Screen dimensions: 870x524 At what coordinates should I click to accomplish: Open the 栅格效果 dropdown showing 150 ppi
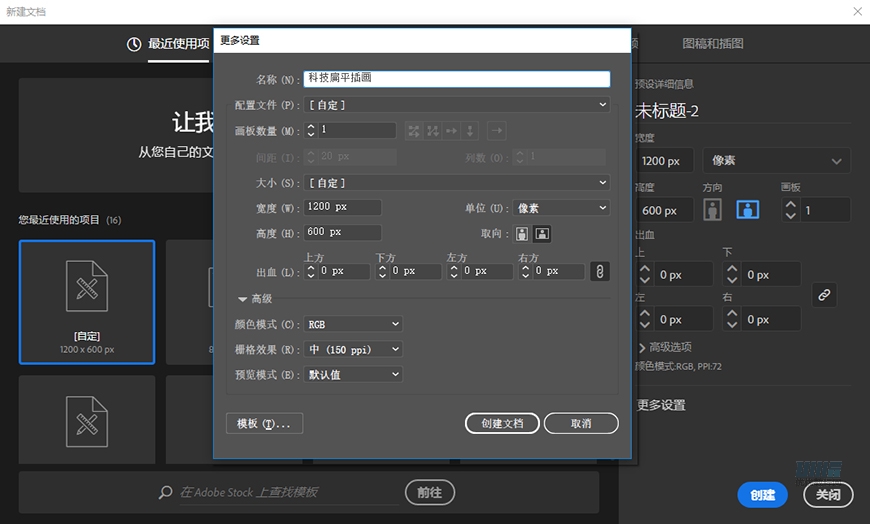[x=353, y=350]
